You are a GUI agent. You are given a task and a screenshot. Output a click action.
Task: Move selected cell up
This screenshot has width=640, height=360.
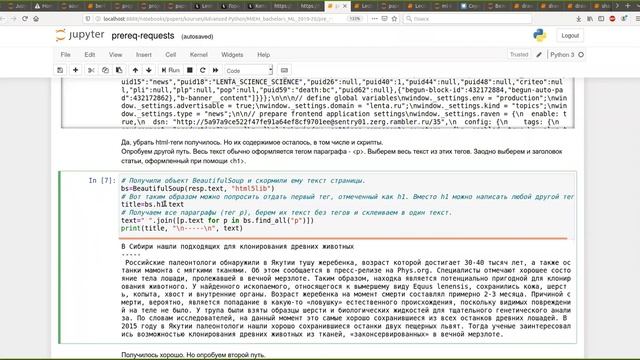pos(135,70)
